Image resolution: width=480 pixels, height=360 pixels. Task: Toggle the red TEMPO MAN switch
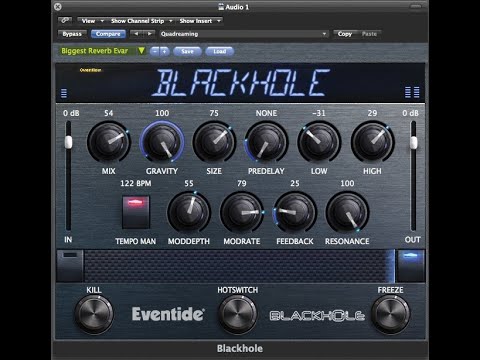[136, 212]
